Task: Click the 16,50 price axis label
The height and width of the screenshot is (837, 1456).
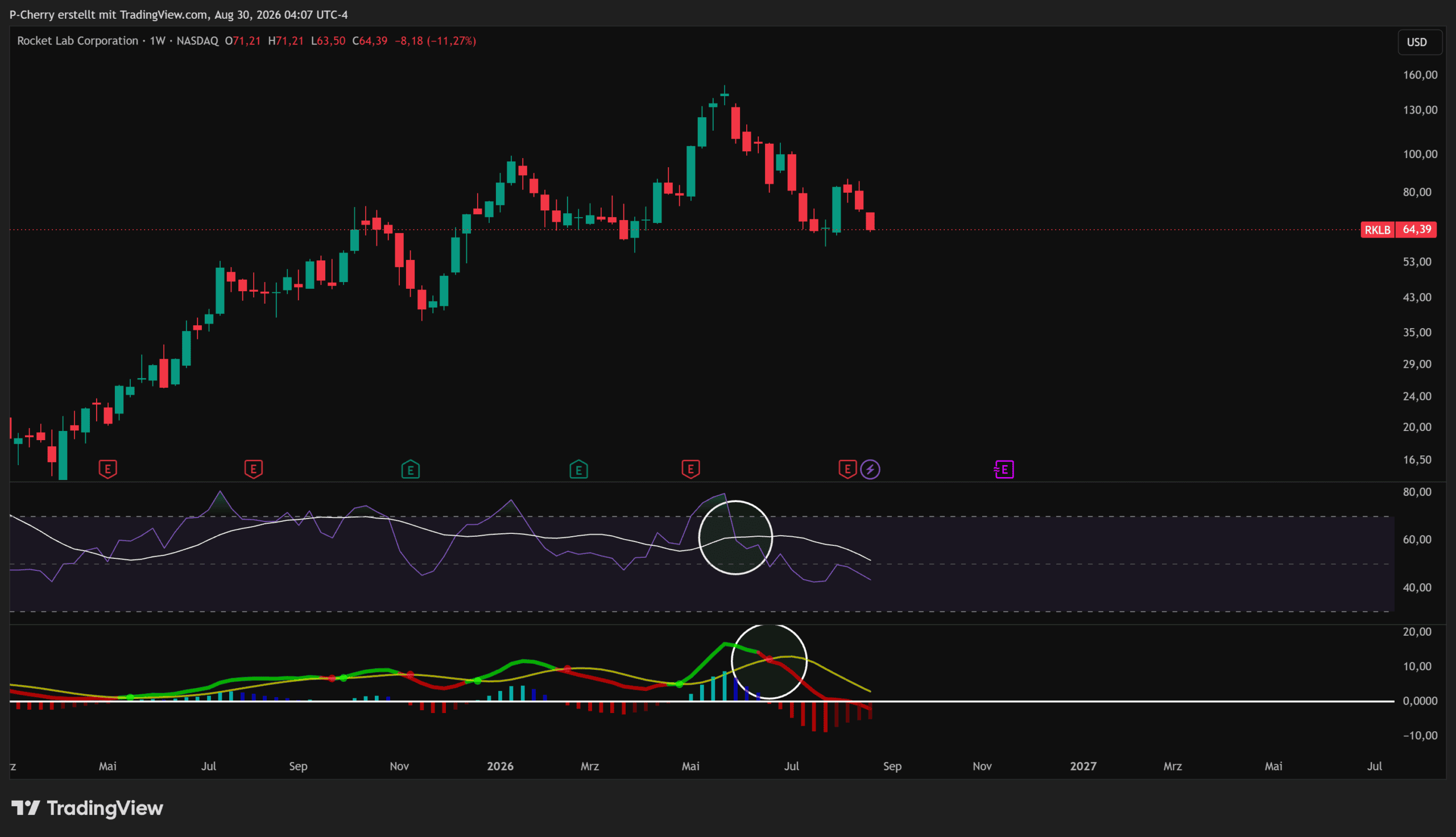Action: [1417, 460]
